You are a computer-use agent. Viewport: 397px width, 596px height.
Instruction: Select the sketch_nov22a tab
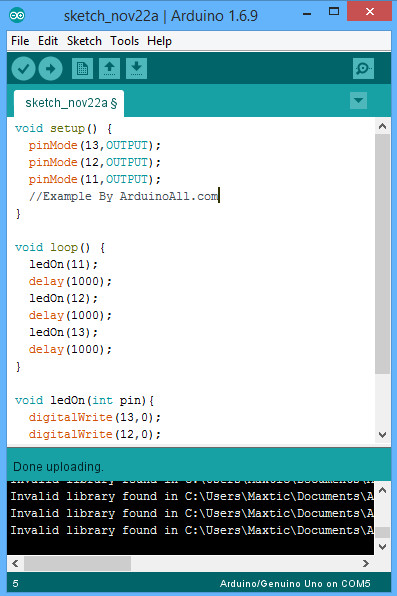tap(69, 103)
